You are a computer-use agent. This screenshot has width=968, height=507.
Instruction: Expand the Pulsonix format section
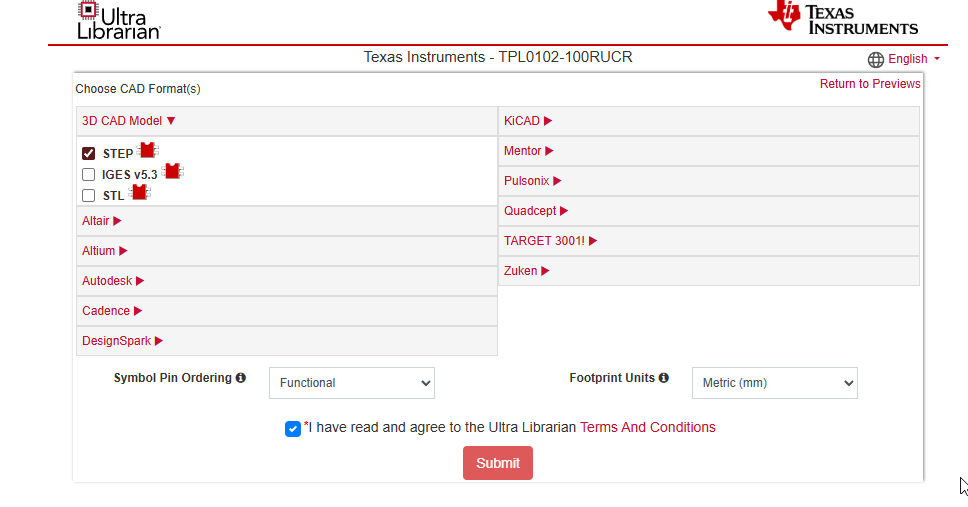tap(709, 181)
